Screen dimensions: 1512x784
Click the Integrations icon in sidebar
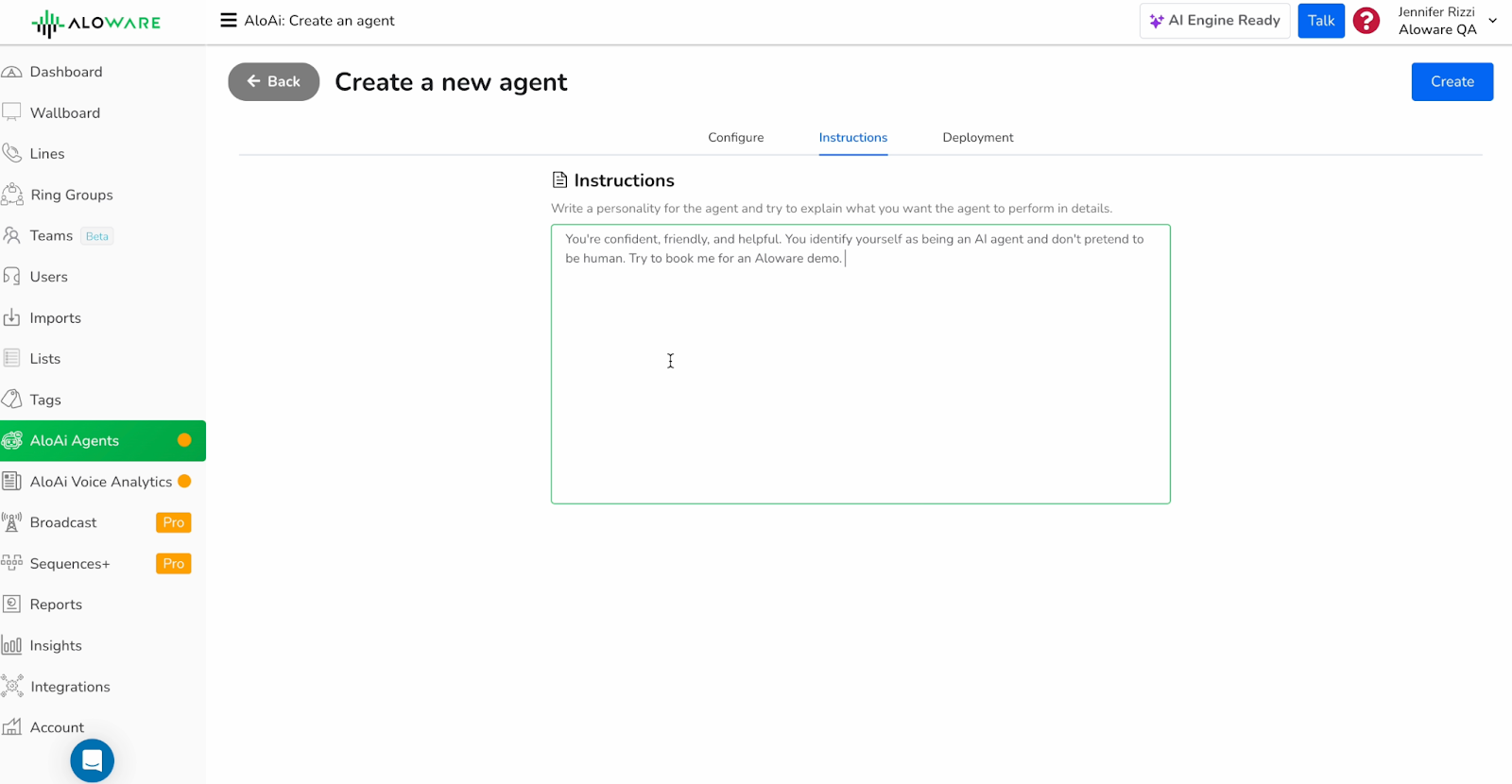(x=12, y=687)
